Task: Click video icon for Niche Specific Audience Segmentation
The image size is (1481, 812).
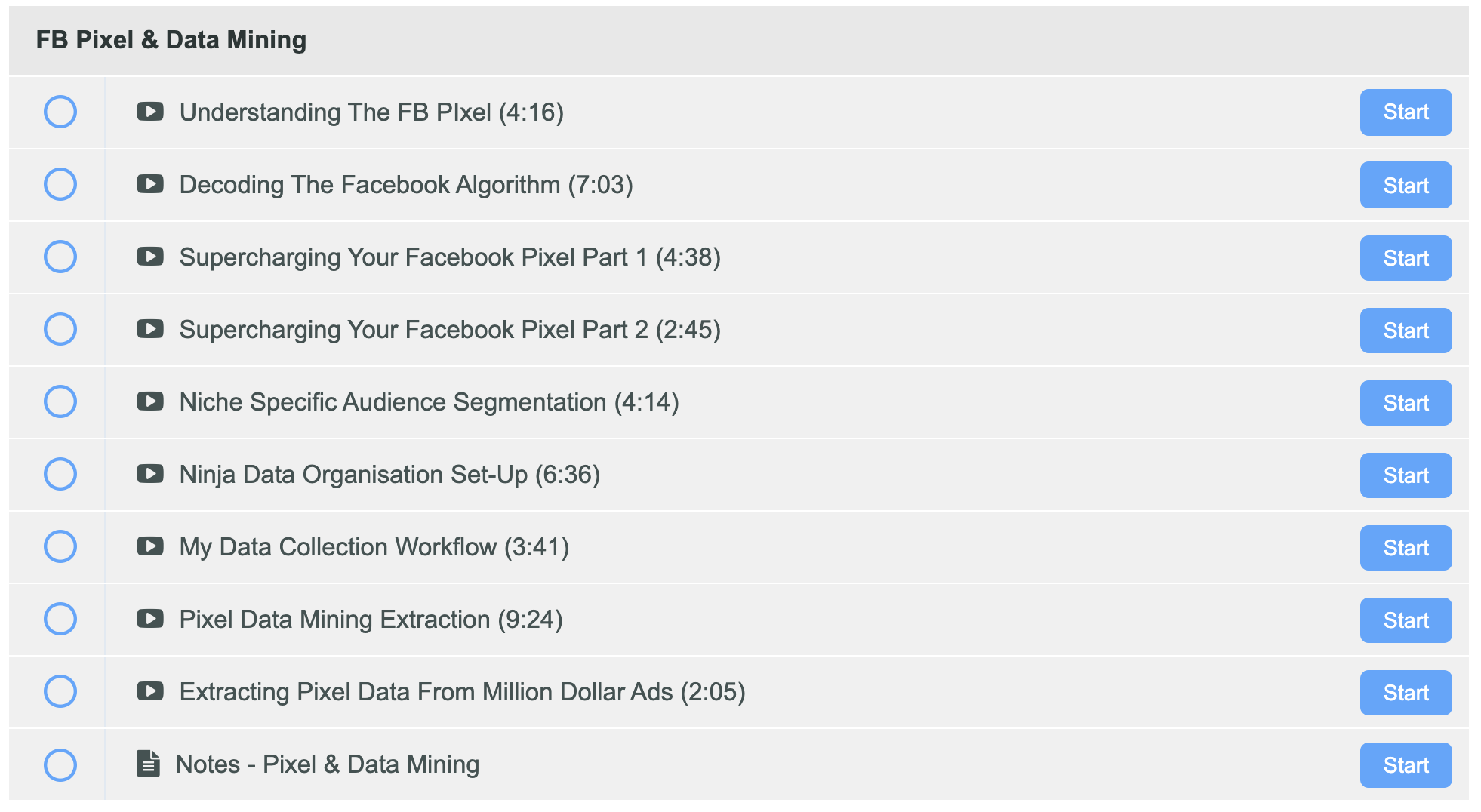Action: (150, 401)
